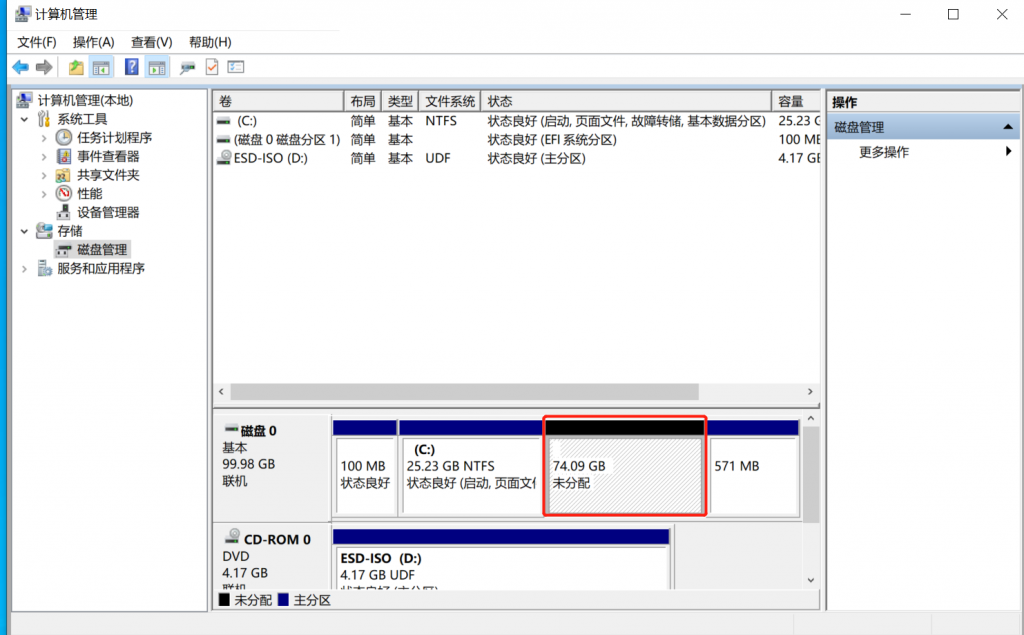Sort volumes by the 容量 column header

pos(792,100)
